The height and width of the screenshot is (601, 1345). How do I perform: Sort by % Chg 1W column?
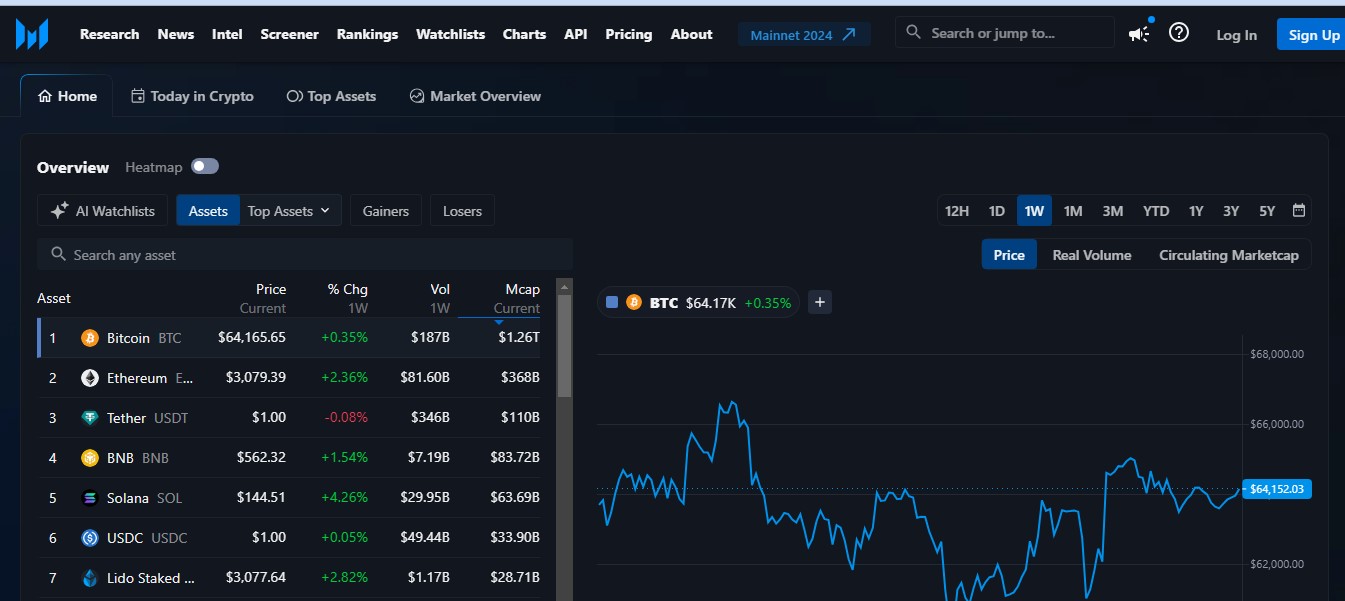[x=347, y=298]
